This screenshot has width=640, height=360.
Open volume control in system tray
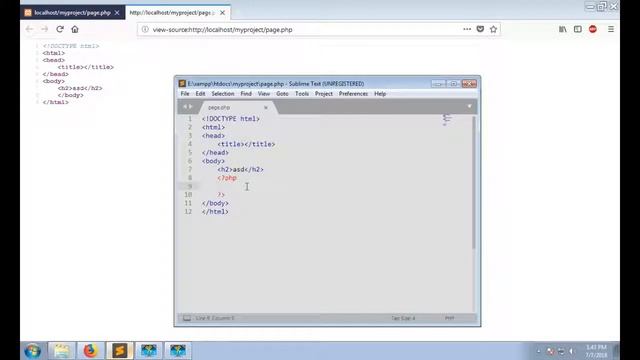571,351
